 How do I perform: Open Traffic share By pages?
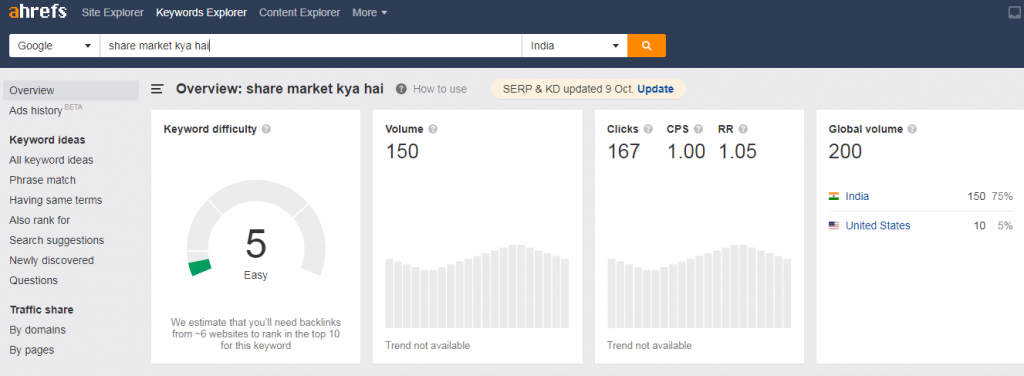pos(31,350)
